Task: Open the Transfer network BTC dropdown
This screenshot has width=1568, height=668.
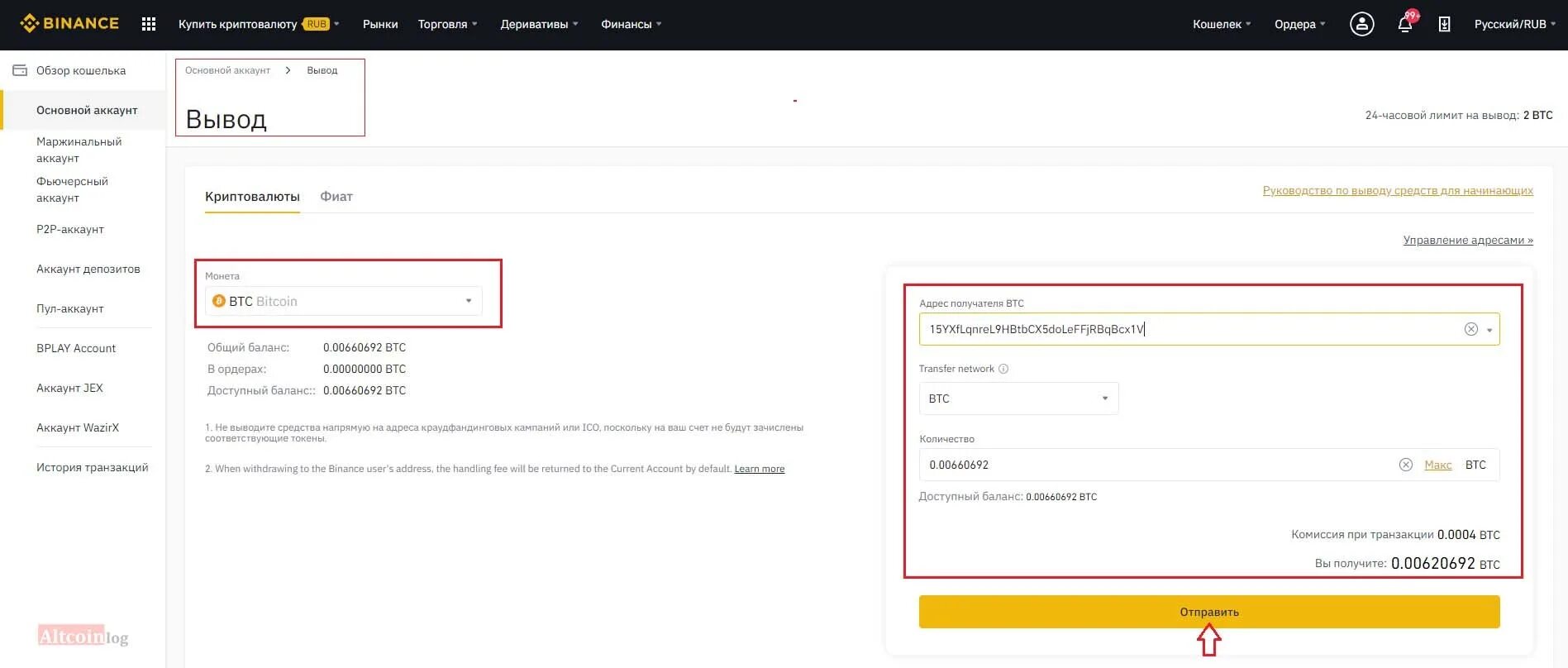Action: [1018, 398]
